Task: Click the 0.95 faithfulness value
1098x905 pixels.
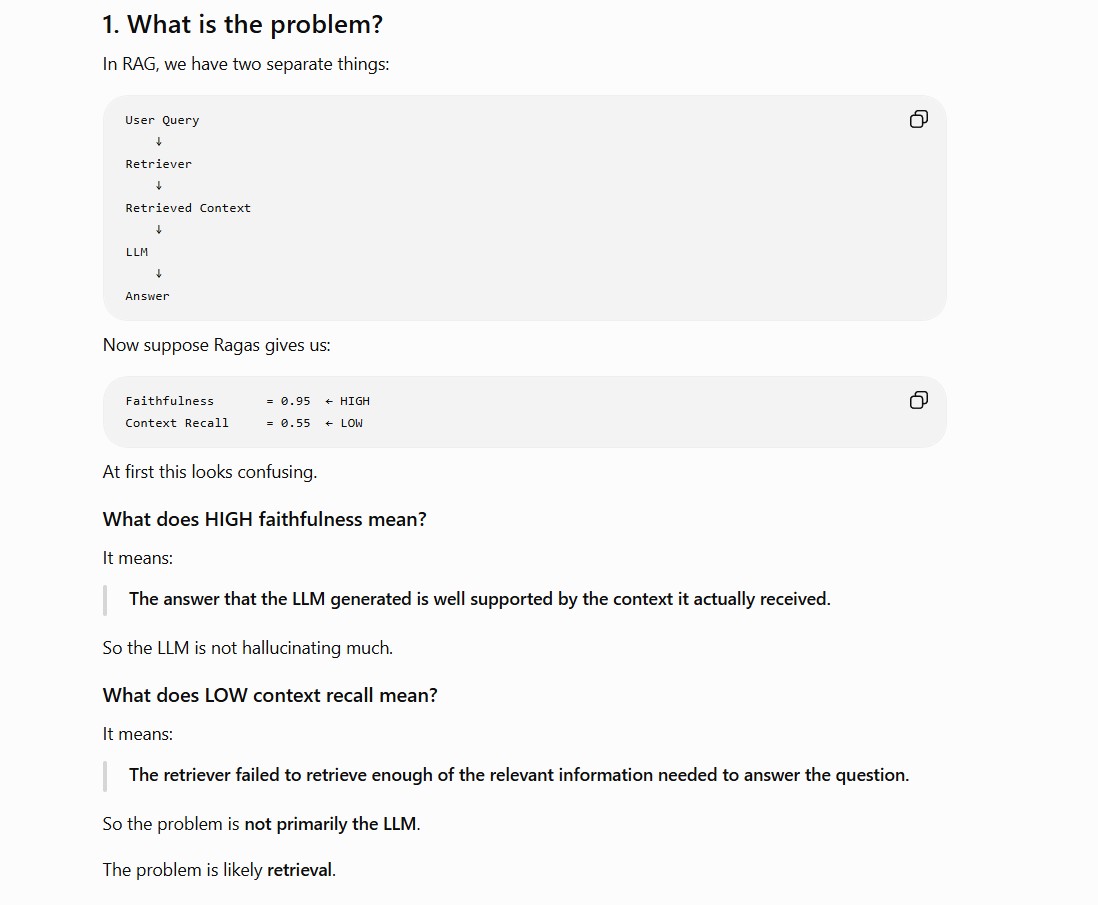Action: pyautogui.click(x=296, y=401)
